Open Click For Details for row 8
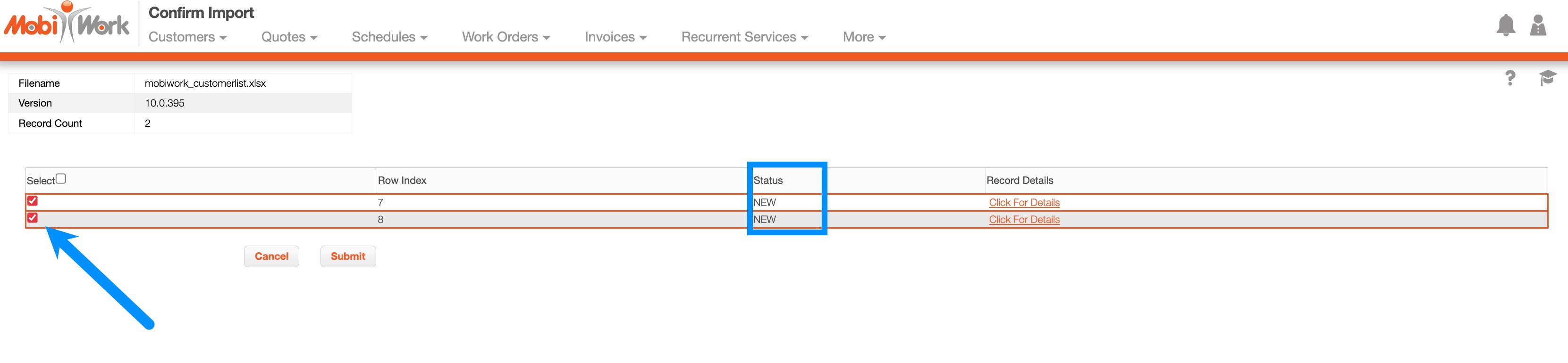The width and height of the screenshot is (1568, 363). point(1024,220)
